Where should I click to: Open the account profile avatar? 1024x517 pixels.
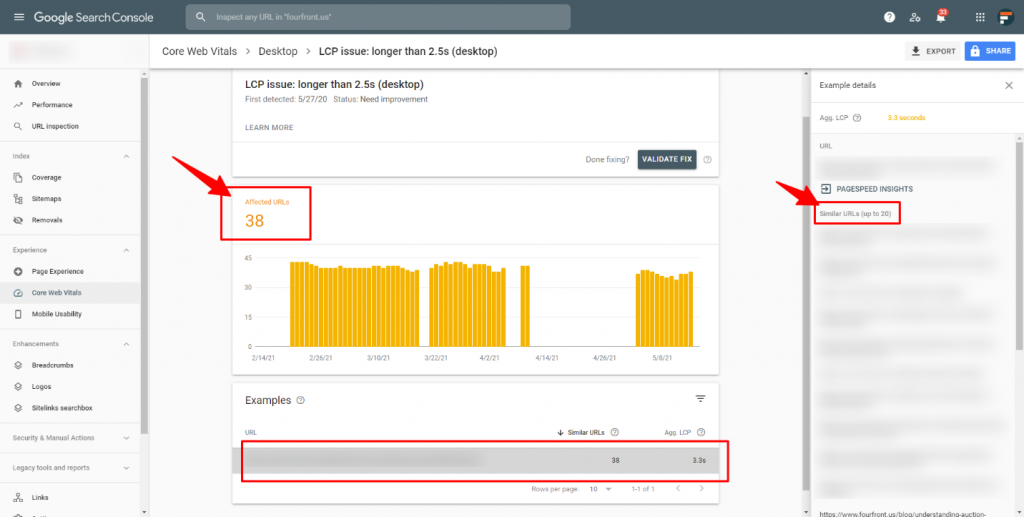(x=1006, y=18)
